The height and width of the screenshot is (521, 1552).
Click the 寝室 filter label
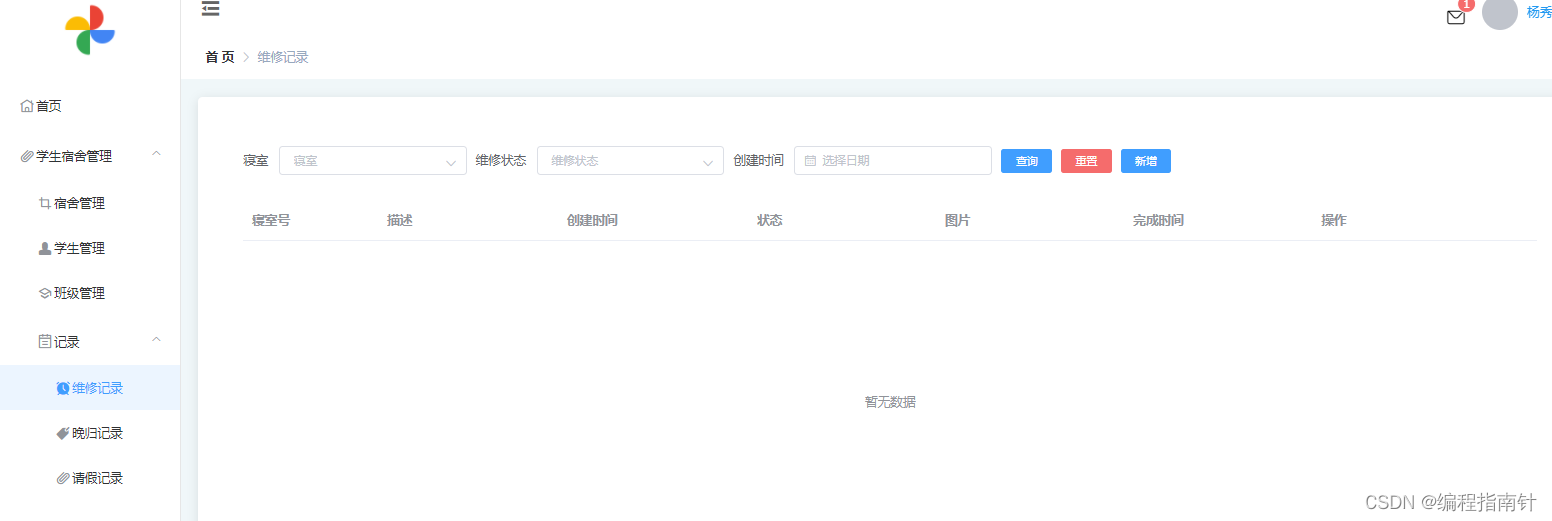256,160
